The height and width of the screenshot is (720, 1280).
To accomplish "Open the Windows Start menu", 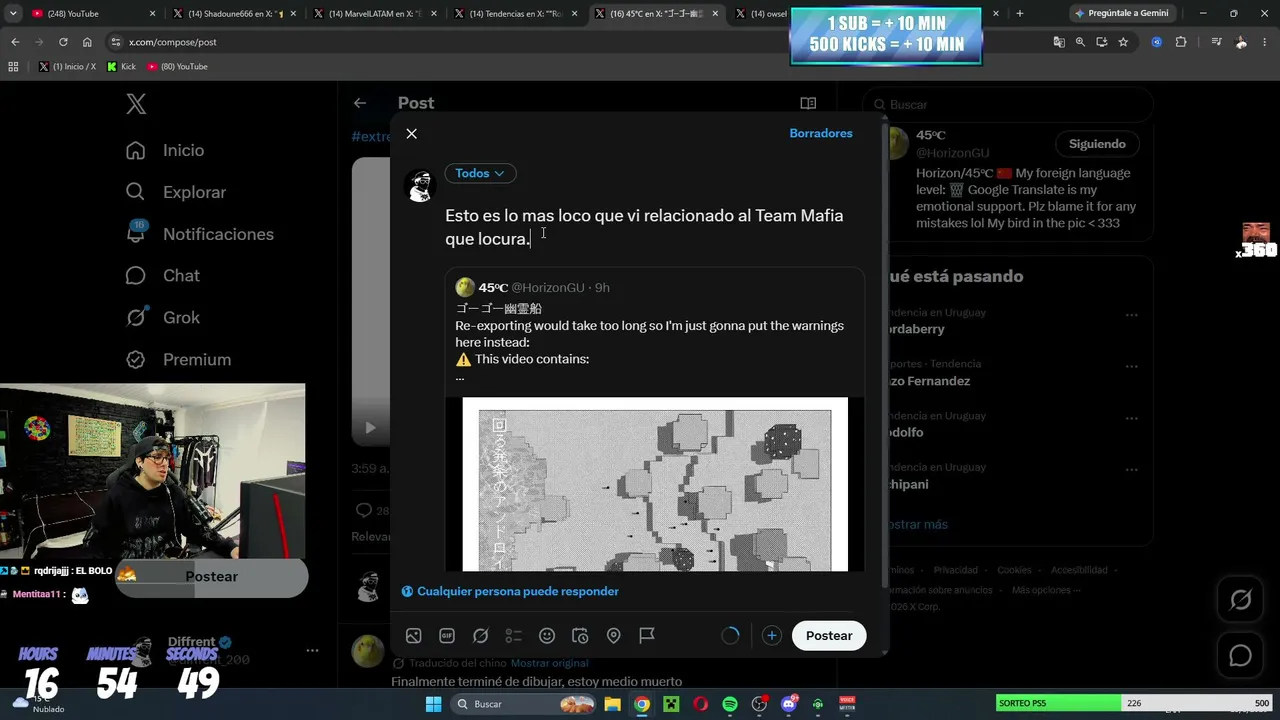I will tap(433, 705).
